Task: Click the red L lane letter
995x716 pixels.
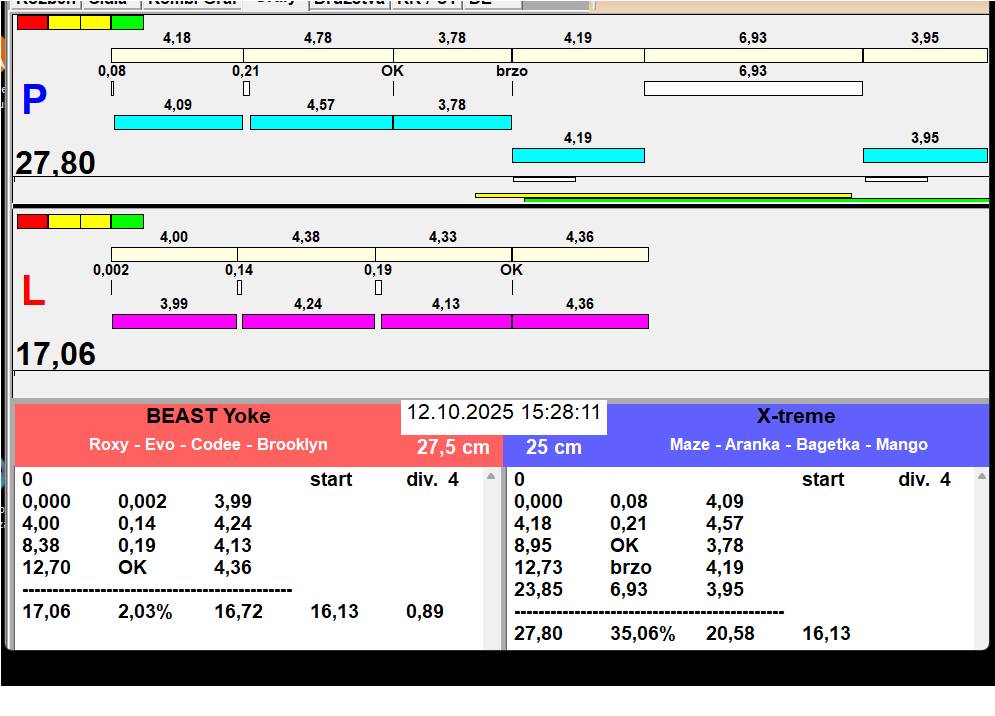Action: [34, 291]
